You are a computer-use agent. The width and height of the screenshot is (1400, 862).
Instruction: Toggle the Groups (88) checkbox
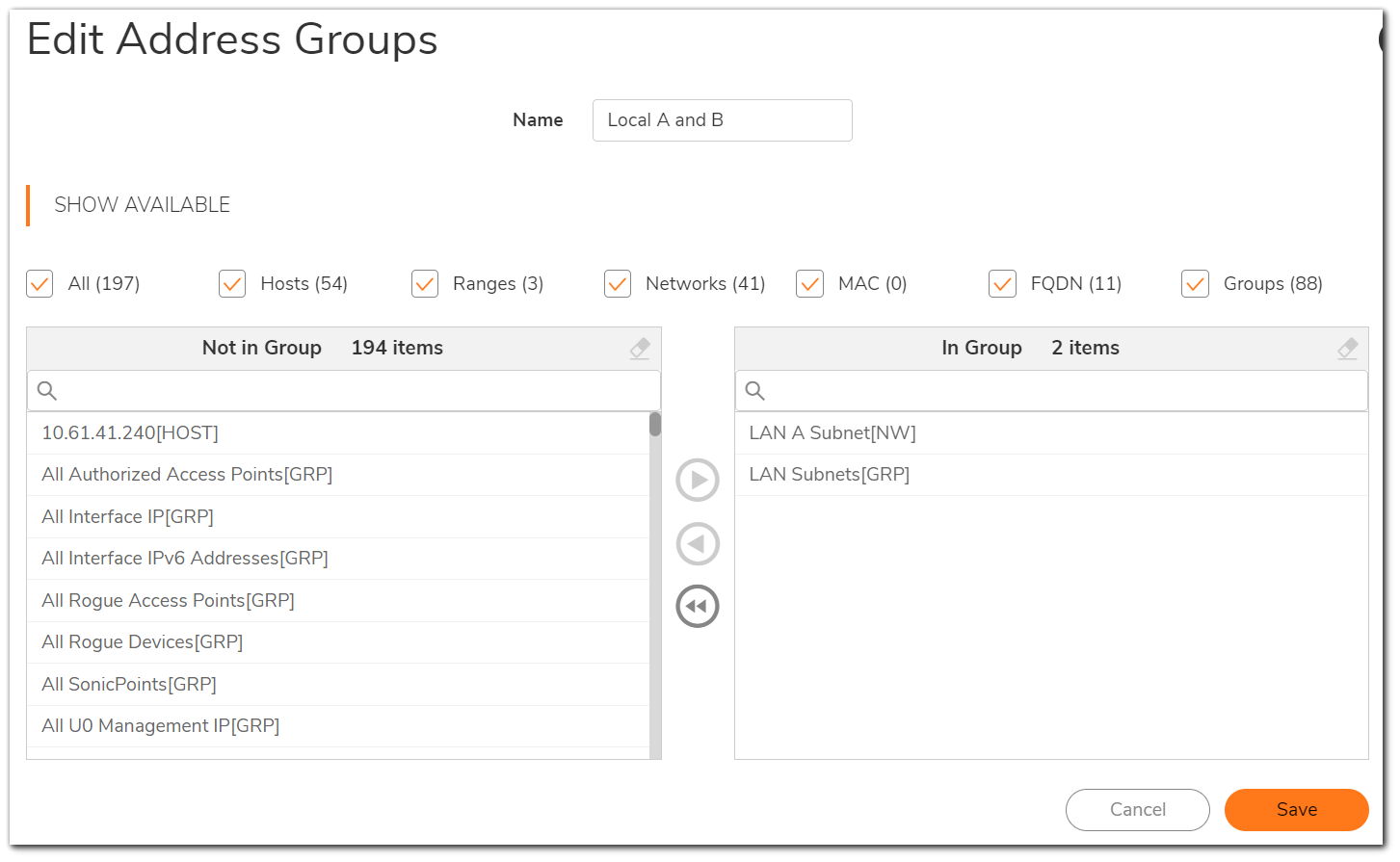(x=1195, y=284)
